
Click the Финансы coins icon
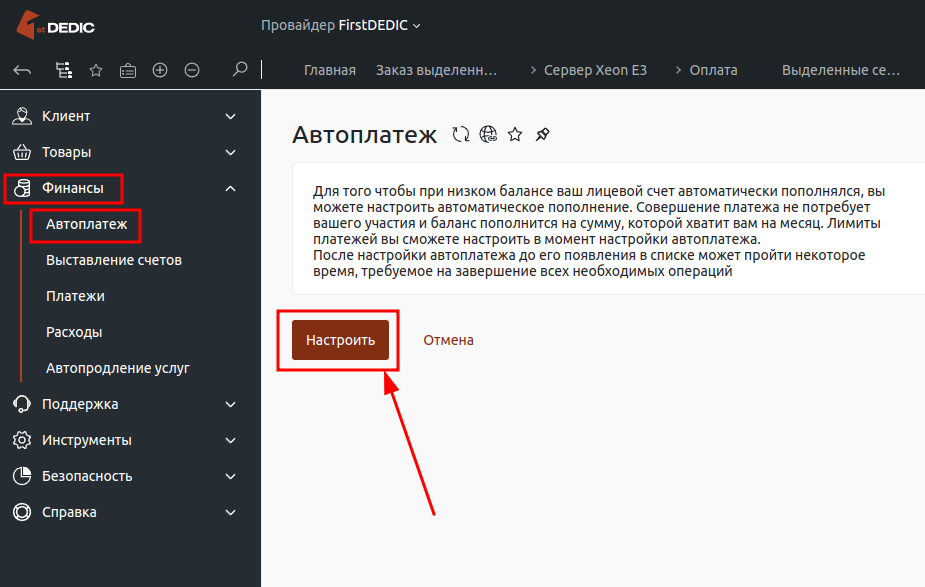click(22, 188)
